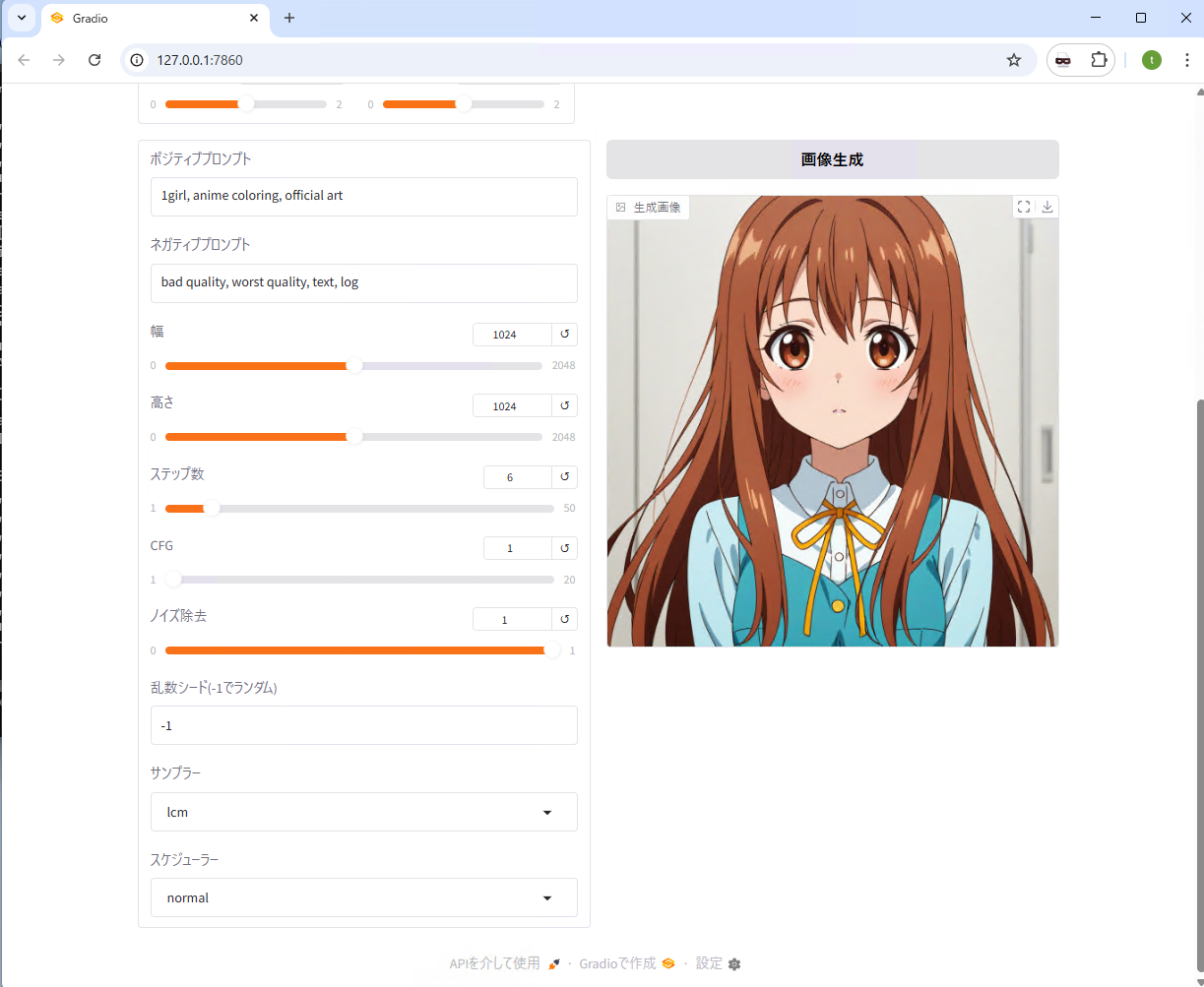
Task: Click the generated anime girl image
Action: [x=833, y=421]
